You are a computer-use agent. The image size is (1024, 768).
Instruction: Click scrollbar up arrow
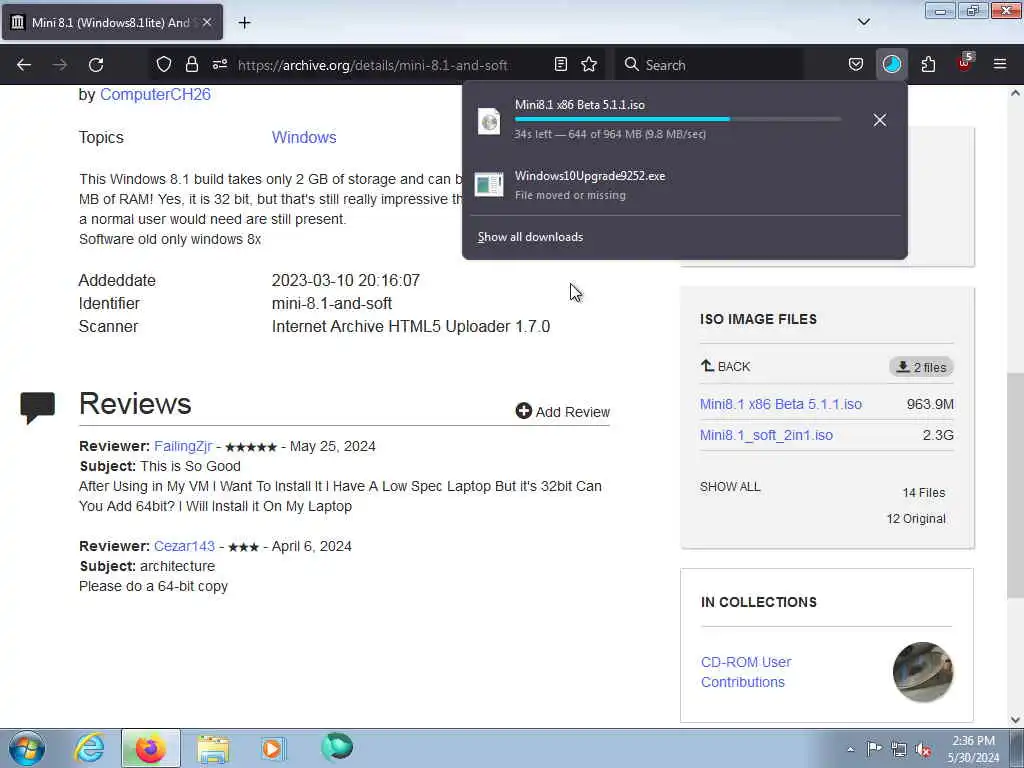pyautogui.click(x=1015, y=93)
